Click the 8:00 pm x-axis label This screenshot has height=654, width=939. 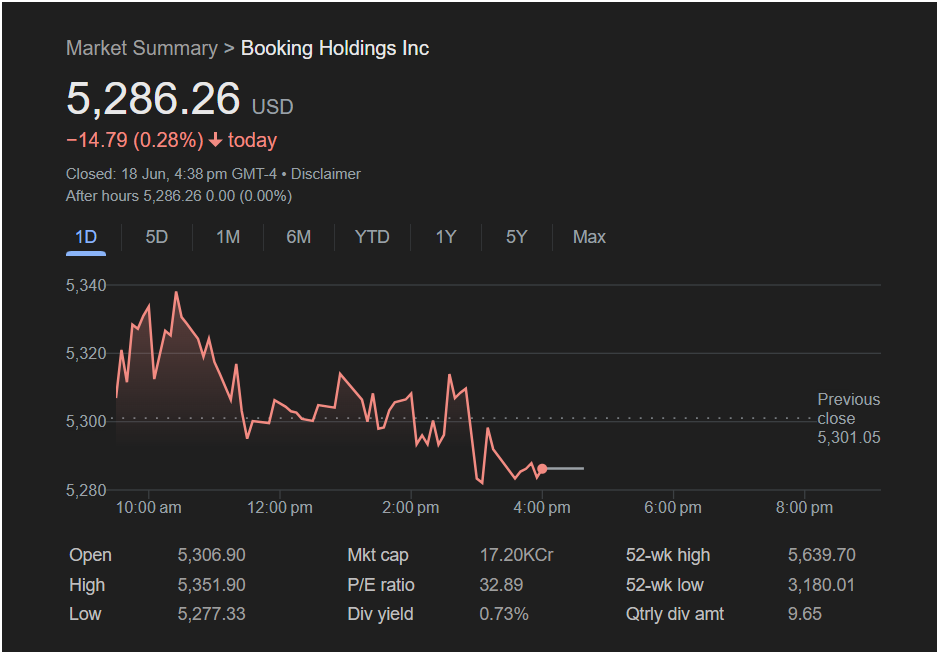pos(804,508)
